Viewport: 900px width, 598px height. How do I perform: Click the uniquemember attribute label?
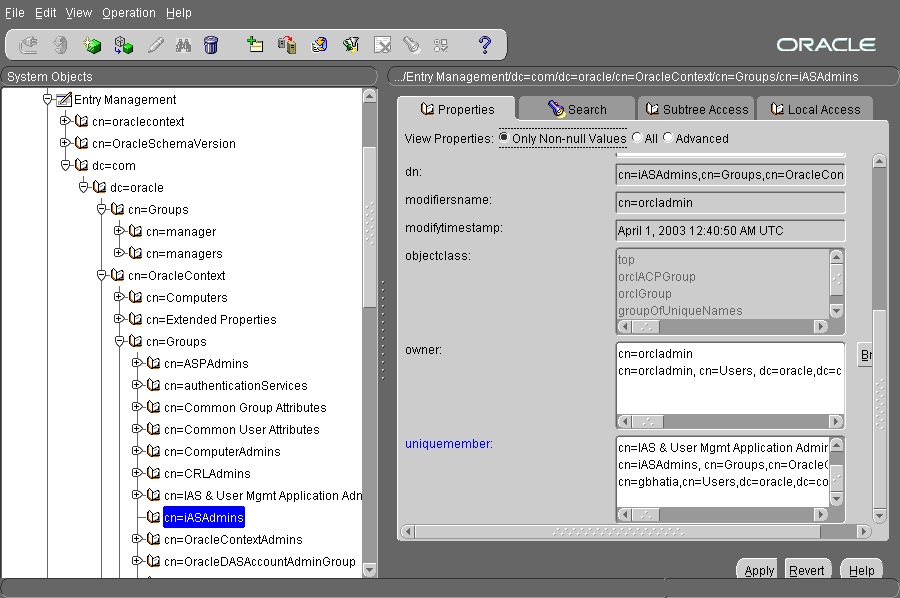448,444
